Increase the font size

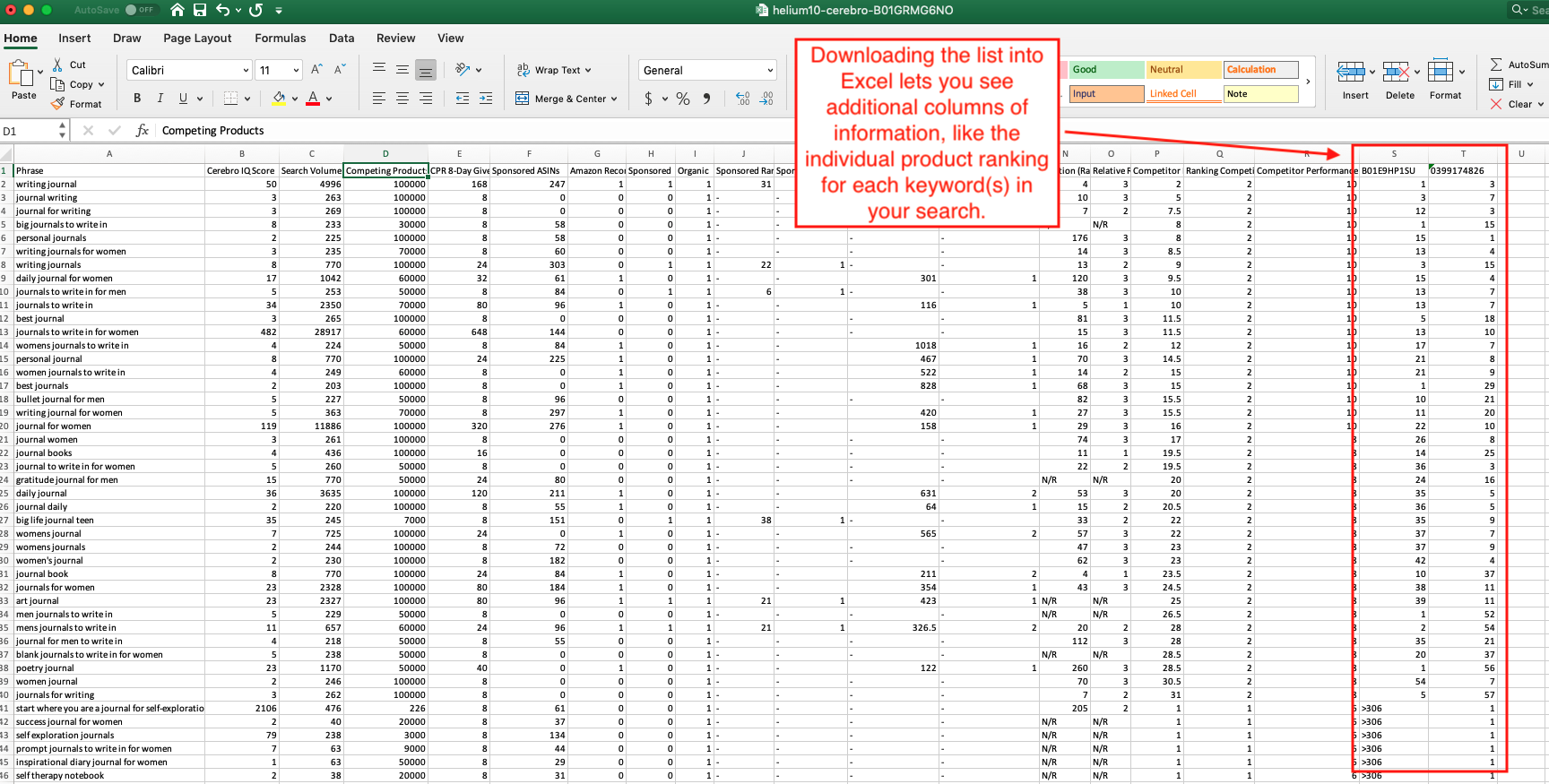click(316, 70)
